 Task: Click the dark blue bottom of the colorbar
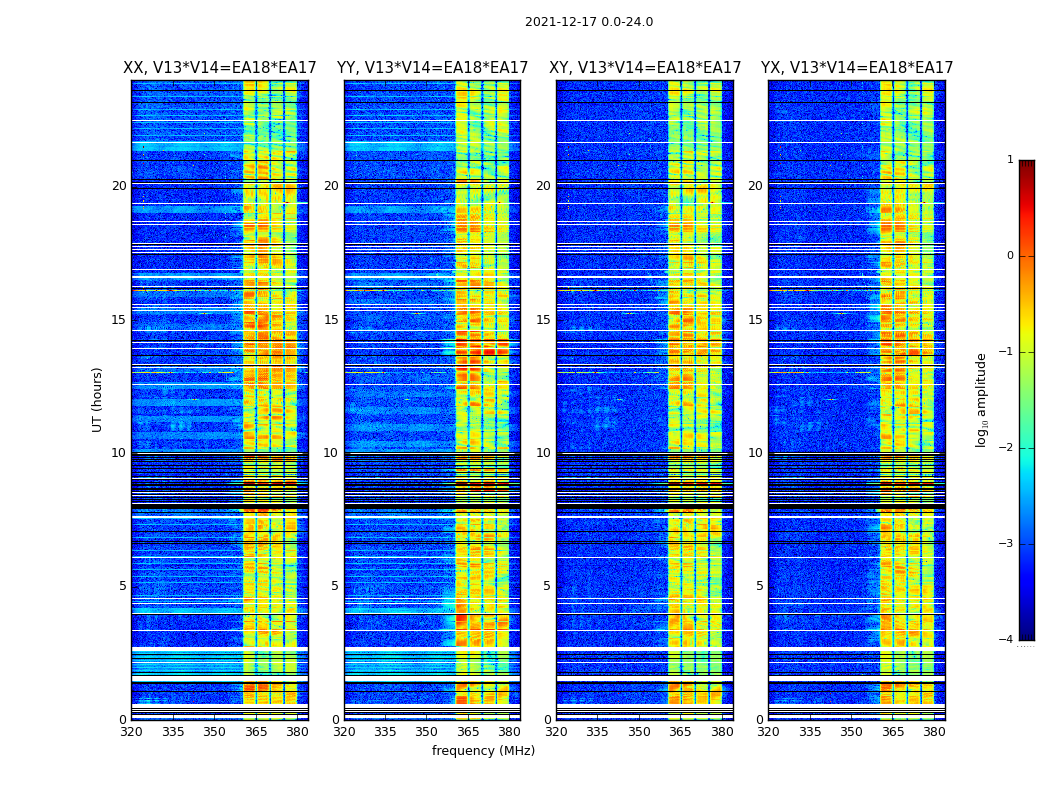1027,636
